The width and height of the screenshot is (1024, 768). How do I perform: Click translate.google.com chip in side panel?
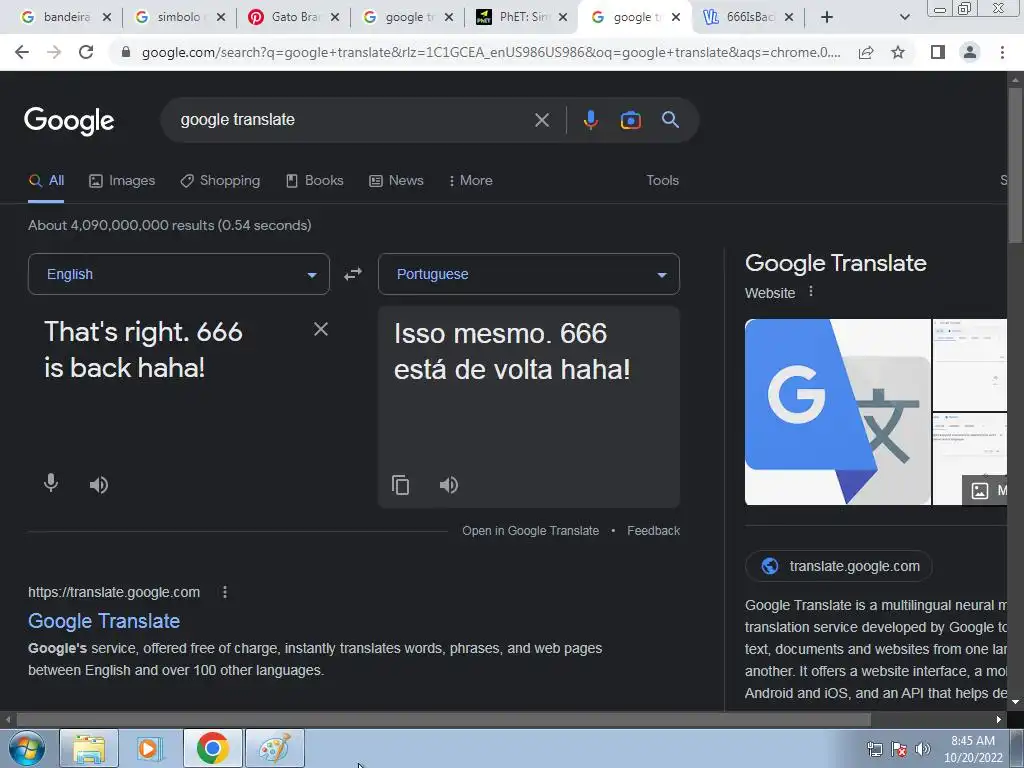tap(839, 566)
